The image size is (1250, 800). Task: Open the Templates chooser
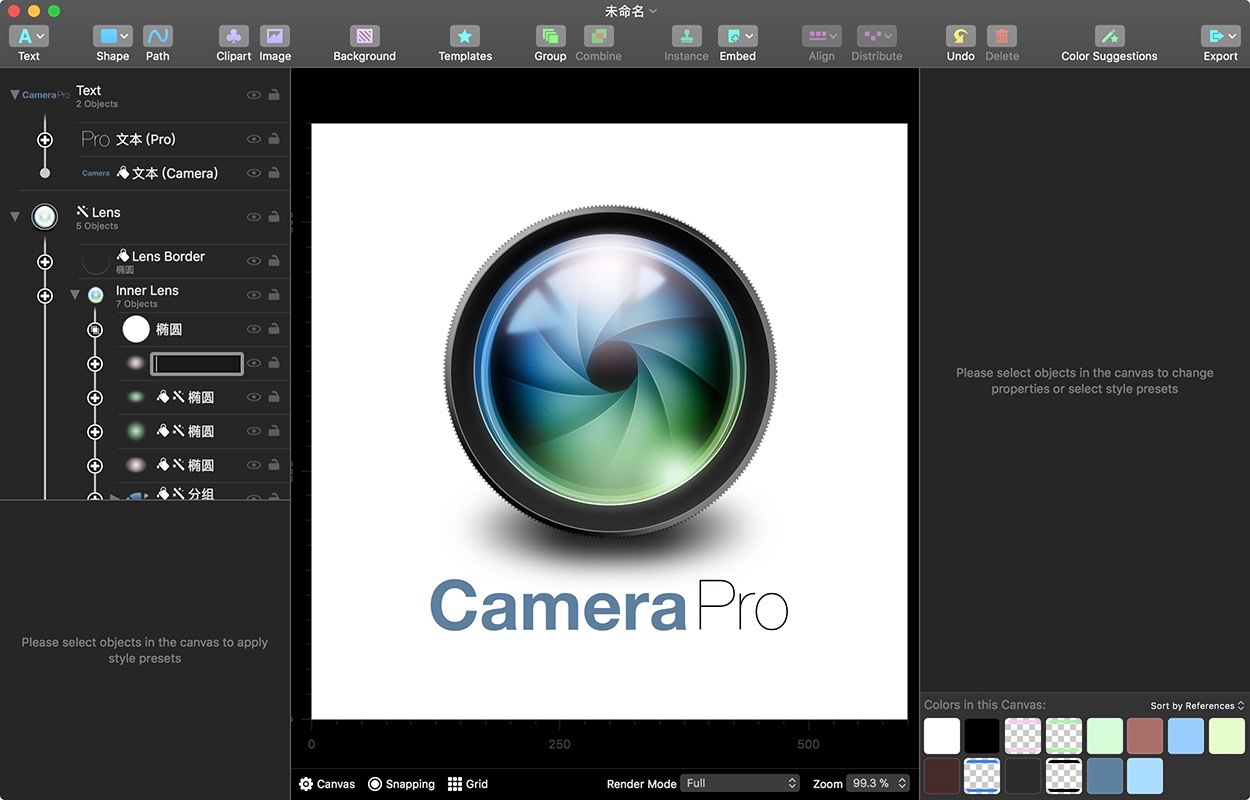[x=465, y=37]
